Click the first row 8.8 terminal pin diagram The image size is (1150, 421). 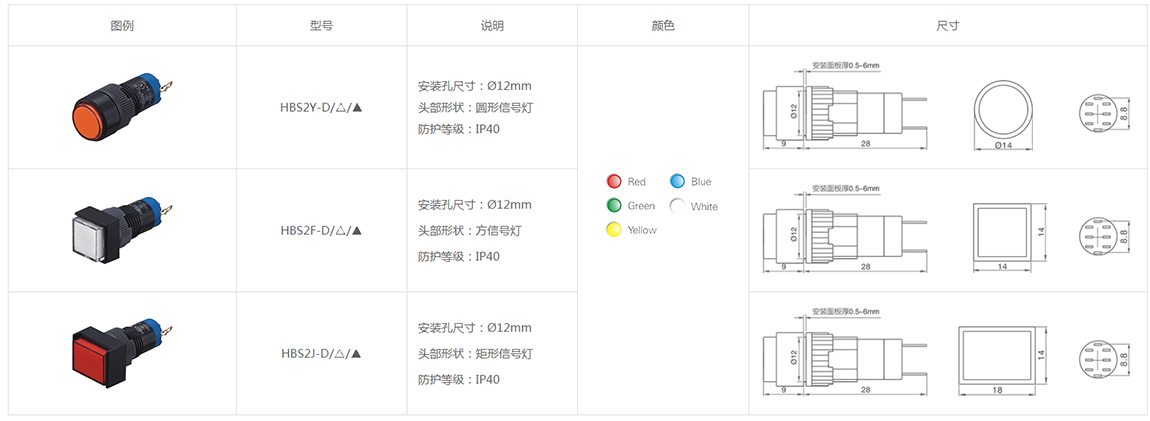click(x=1096, y=114)
